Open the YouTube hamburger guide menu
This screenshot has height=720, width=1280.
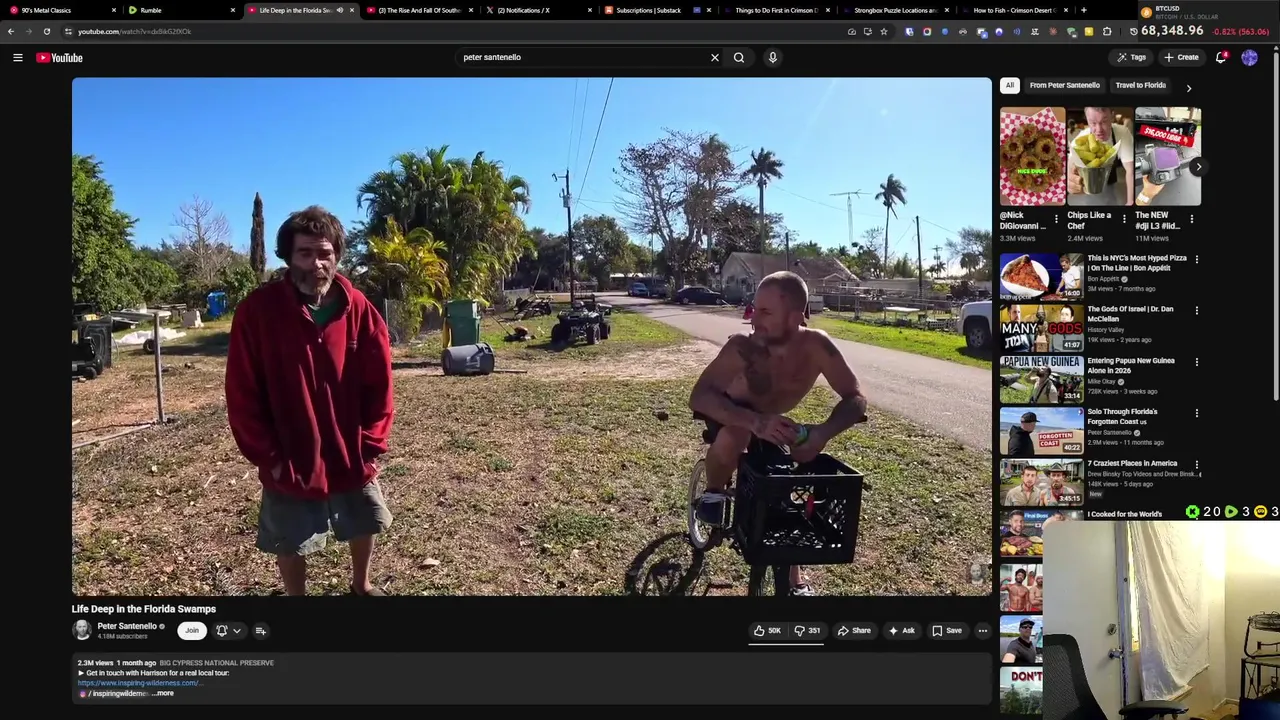tap(17, 58)
